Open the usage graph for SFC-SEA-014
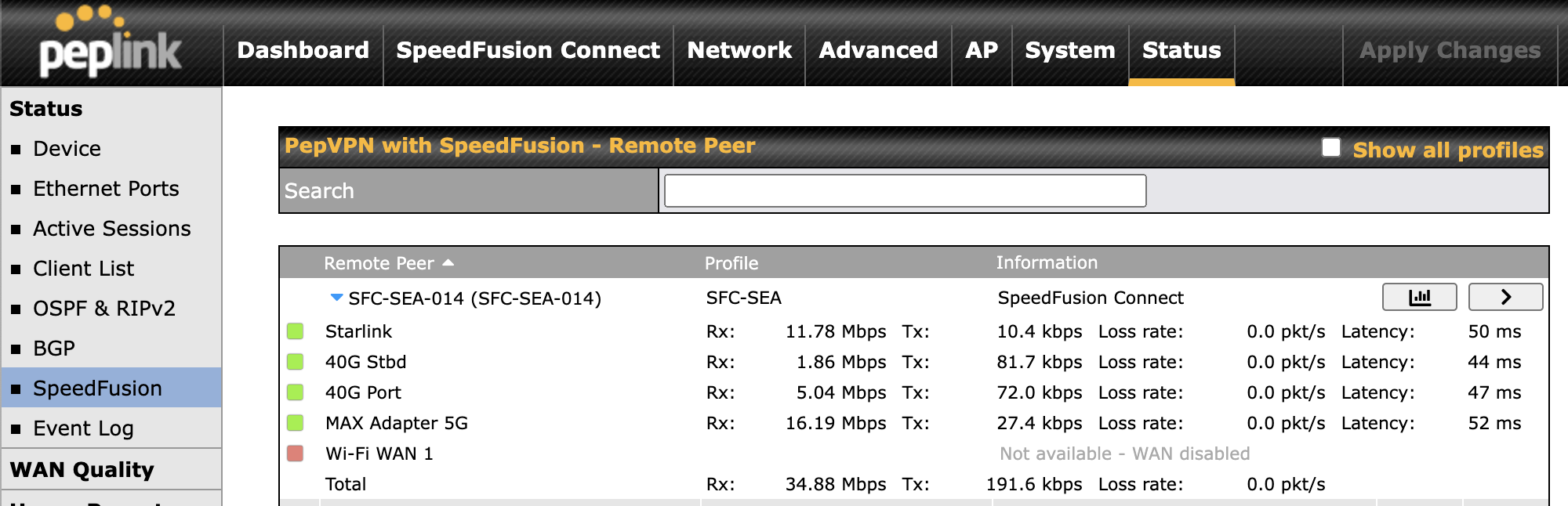This screenshot has width=1568, height=506. (x=1419, y=298)
